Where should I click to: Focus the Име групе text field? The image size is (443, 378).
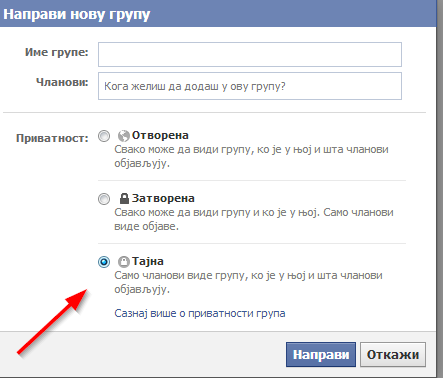[250, 54]
